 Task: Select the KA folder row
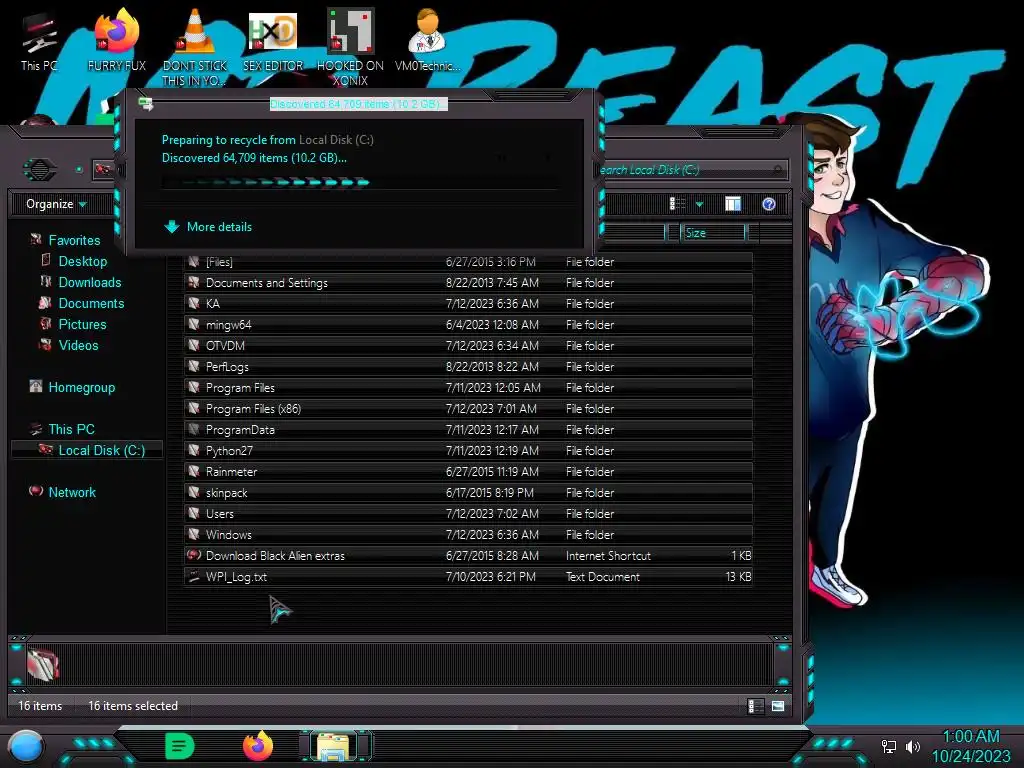[x=468, y=304]
